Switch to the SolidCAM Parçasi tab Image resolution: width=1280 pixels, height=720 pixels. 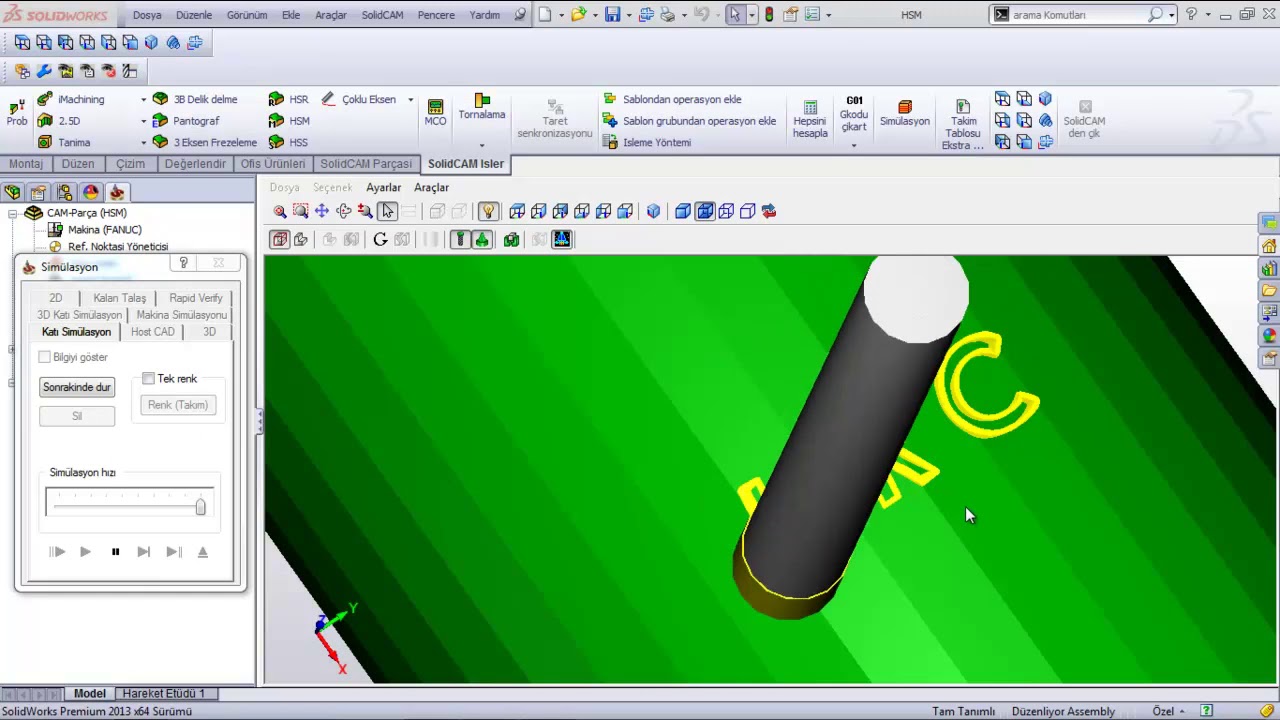click(366, 163)
